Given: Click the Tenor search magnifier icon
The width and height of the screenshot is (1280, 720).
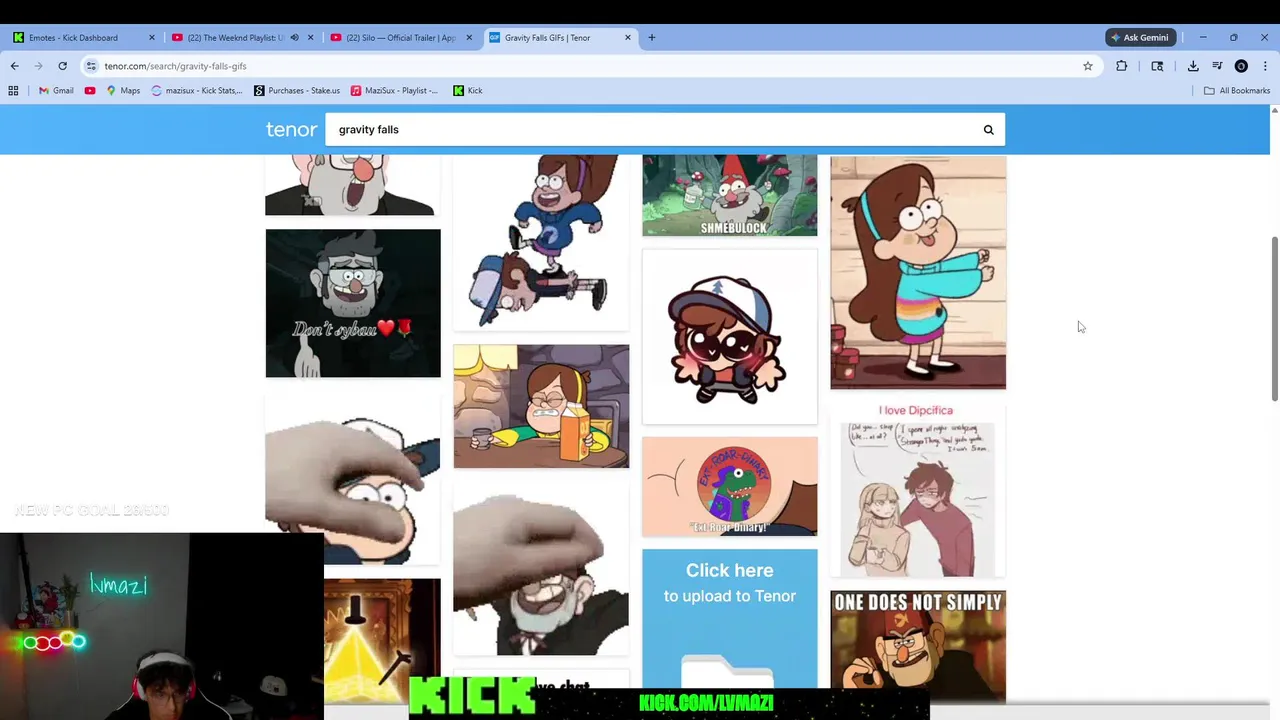Looking at the screenshot, I should pyautogui.click(x=988, y=130).
